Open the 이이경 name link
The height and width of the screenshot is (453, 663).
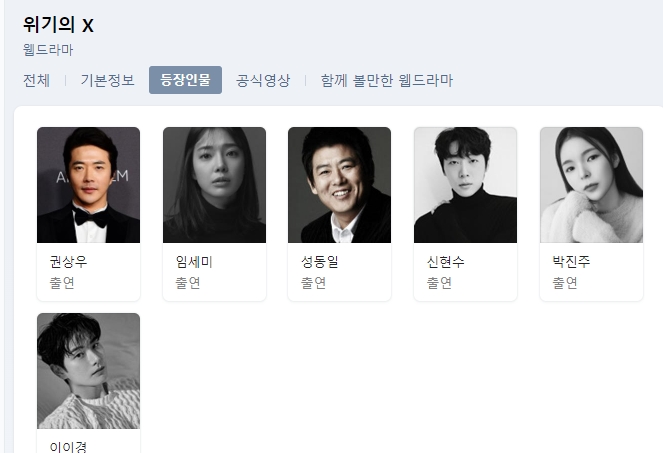coord(68,447)
